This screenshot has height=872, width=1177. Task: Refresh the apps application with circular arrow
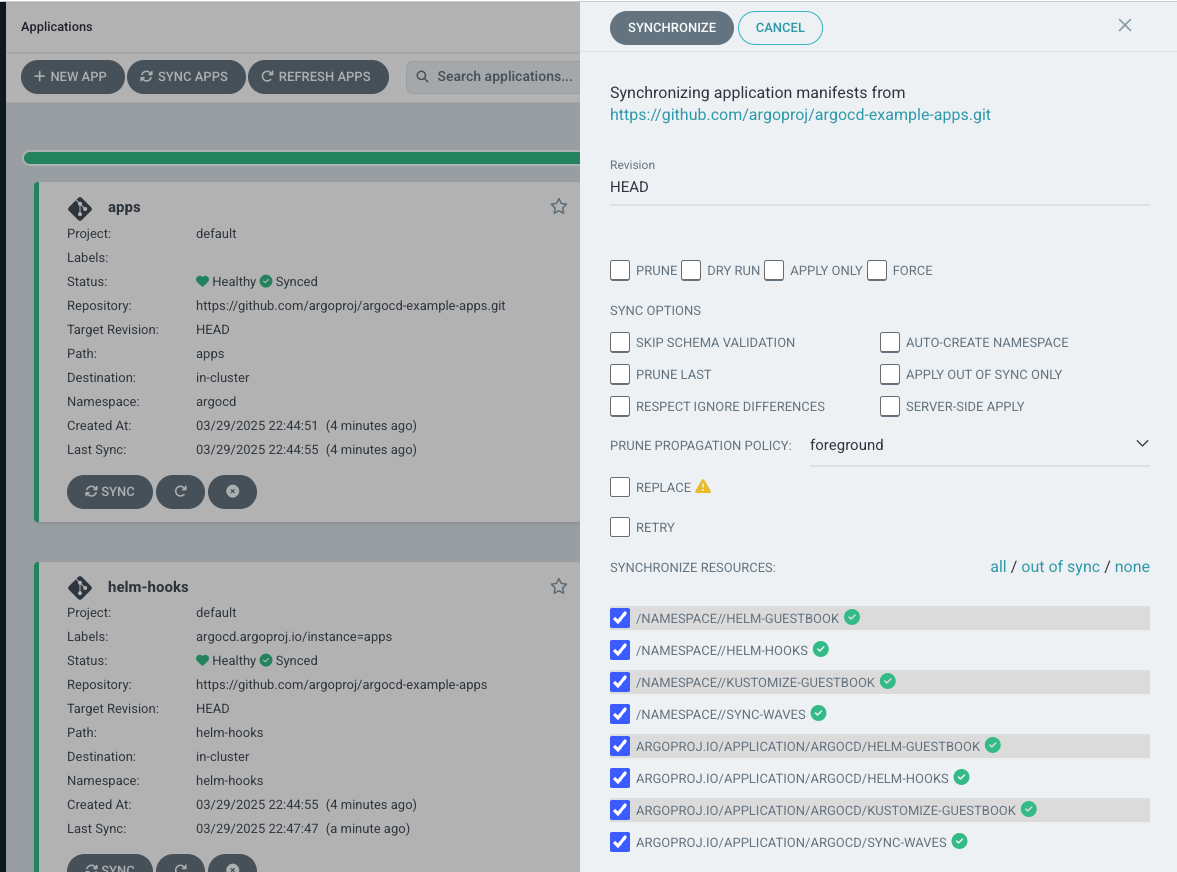[x=180, y=492]
